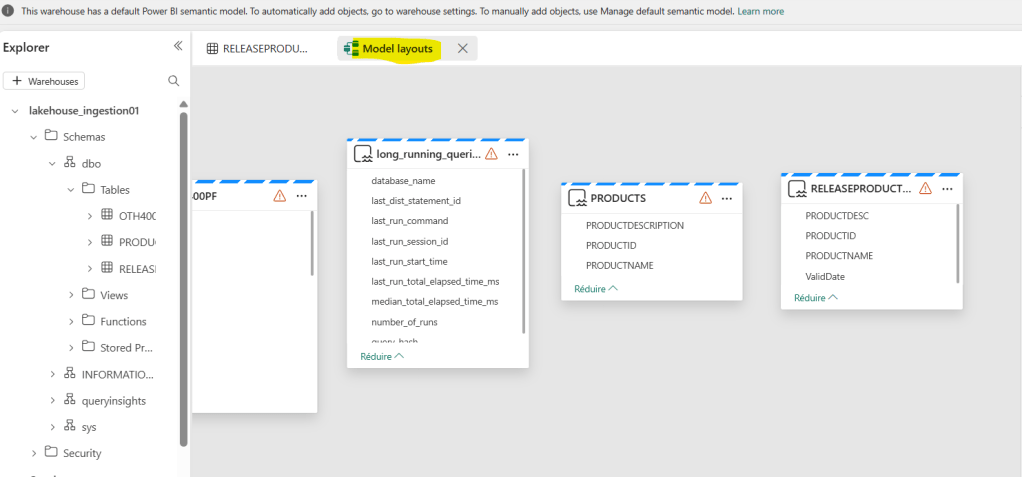The height and width of the screenshot is (477, 1022).
Task: Expand the Security folder
Action: click(34, 453)
